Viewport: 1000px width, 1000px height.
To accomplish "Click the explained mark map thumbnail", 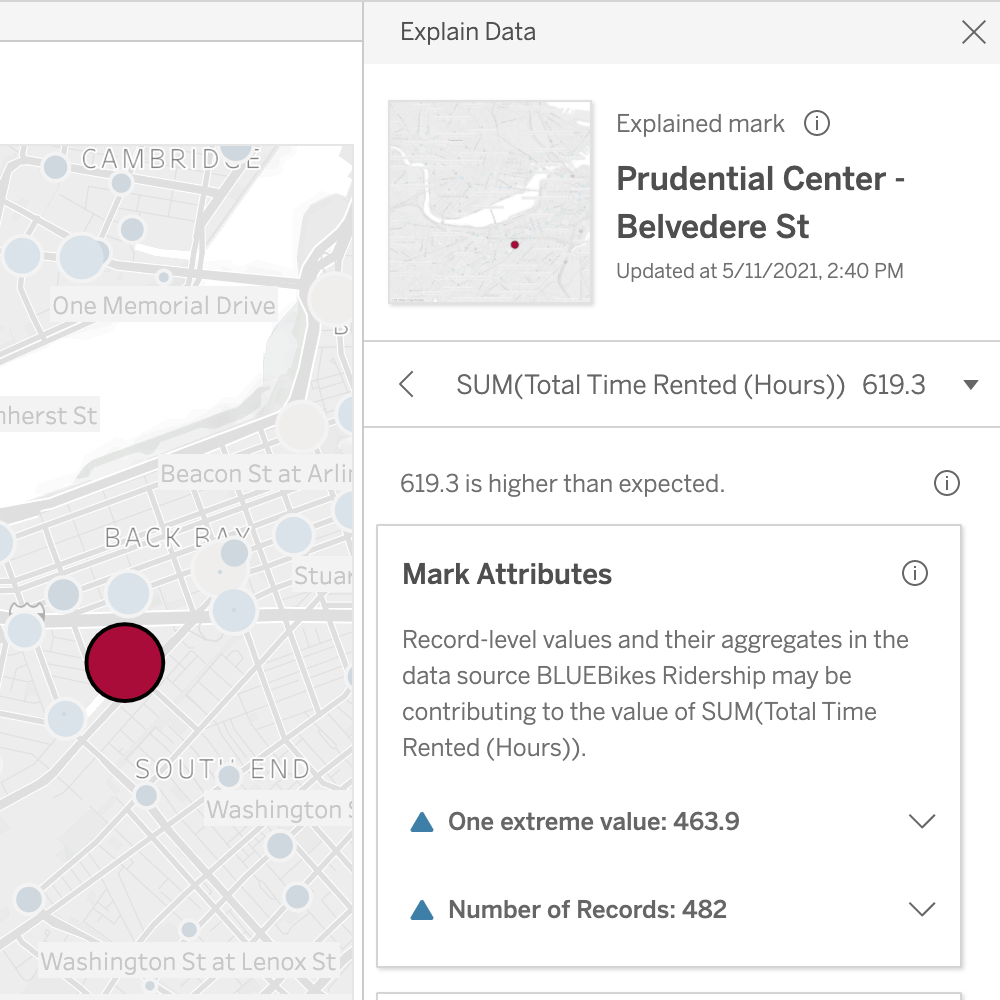I will (489, 202).
